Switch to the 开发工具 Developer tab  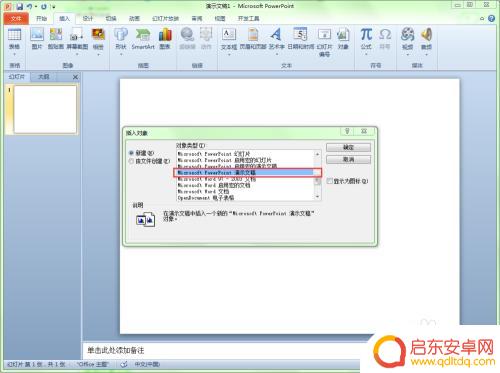(x=249, y=18)
